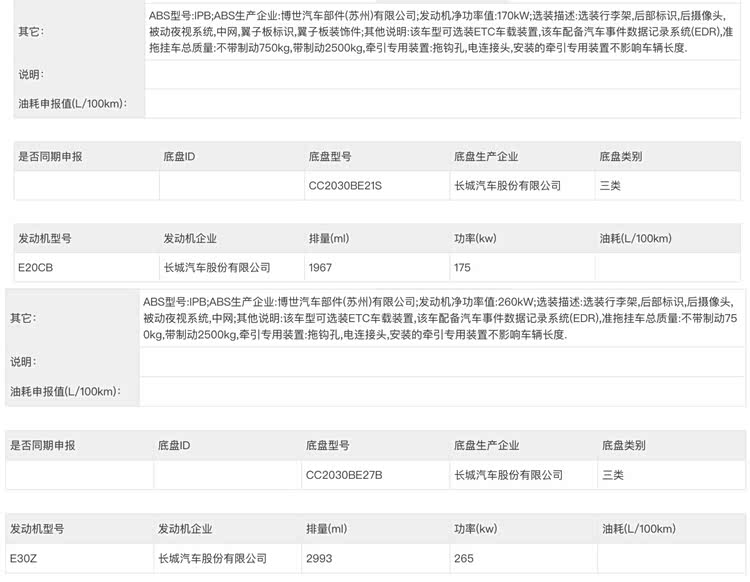Click the 其它 text mentioning 170kW
The image size is (750, 582).
tap(441, 32)
